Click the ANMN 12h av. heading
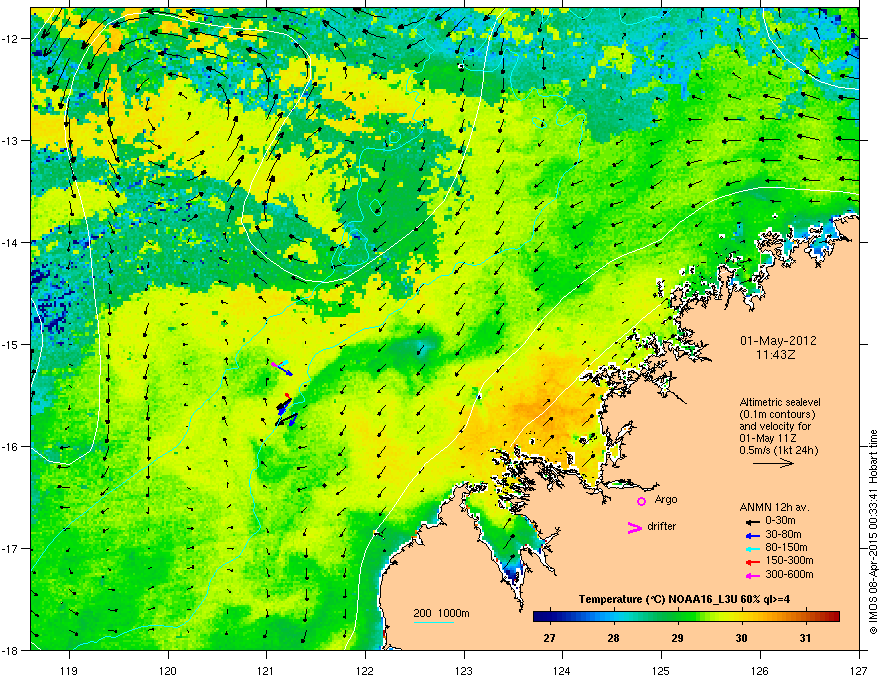The image size is (880, 680). pos(774,507)
